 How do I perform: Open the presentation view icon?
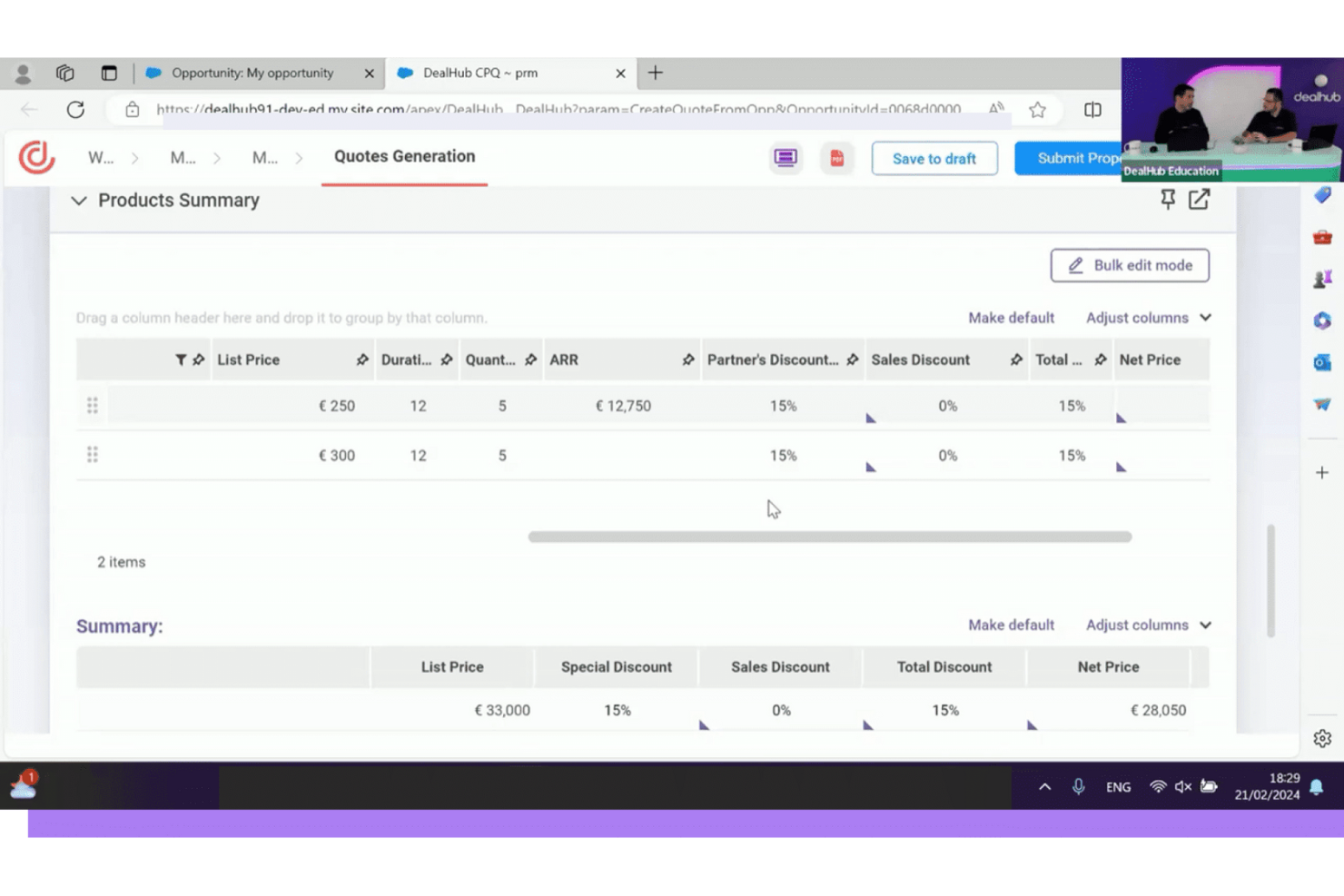tap(786, 158)
